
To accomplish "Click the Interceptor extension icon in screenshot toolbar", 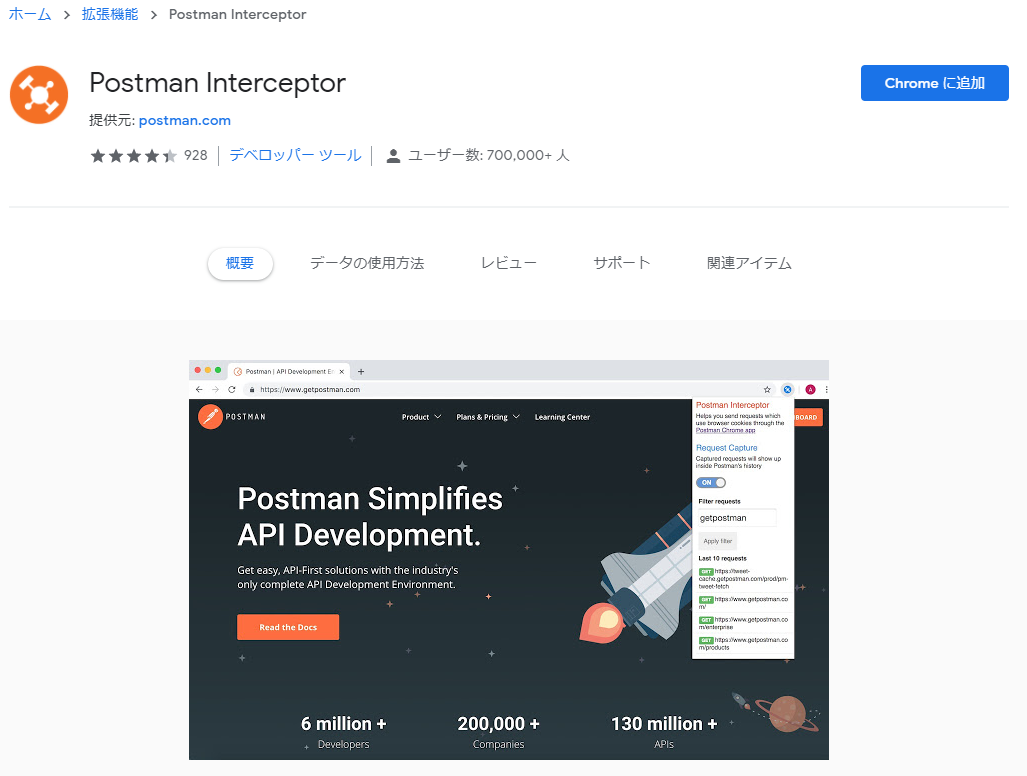I will [787, 390].
